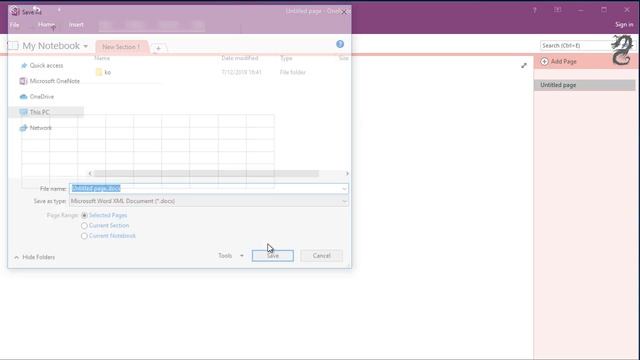Open Quick access in the navigation pane
This screenshot has width=640, height=360.
pyautogui.click(x=46, y=65)
